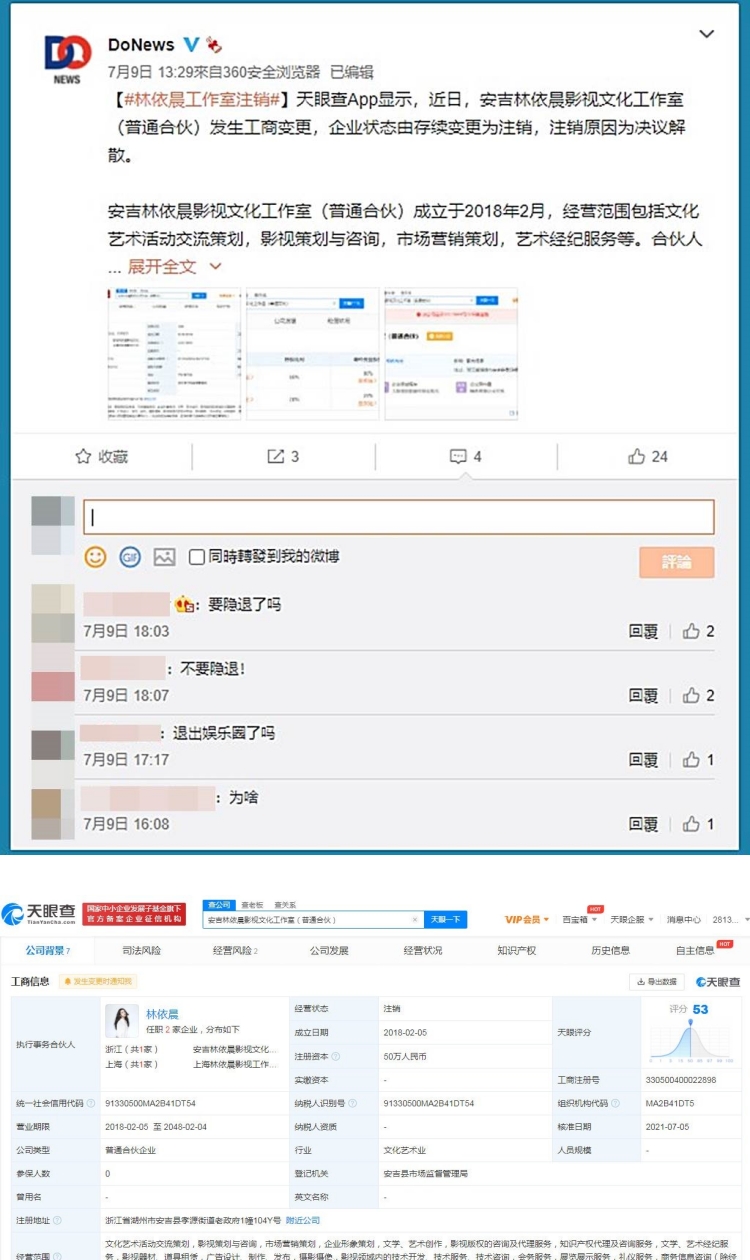Switch to 司法风险 tab
Image resolution: width=750 pixels, height=1260 pixels.
coord(141,950)
